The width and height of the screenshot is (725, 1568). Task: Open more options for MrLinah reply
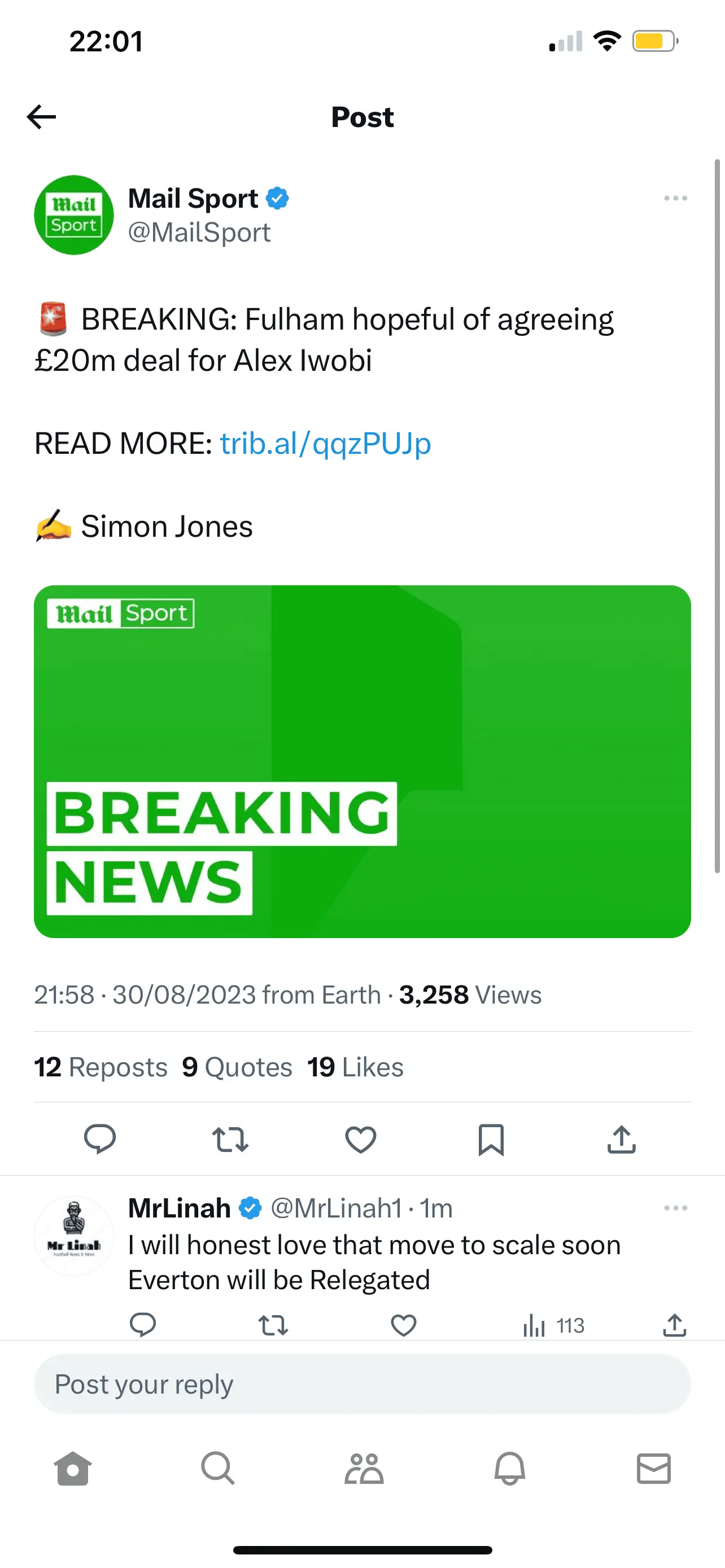[x=675, y=1208]
